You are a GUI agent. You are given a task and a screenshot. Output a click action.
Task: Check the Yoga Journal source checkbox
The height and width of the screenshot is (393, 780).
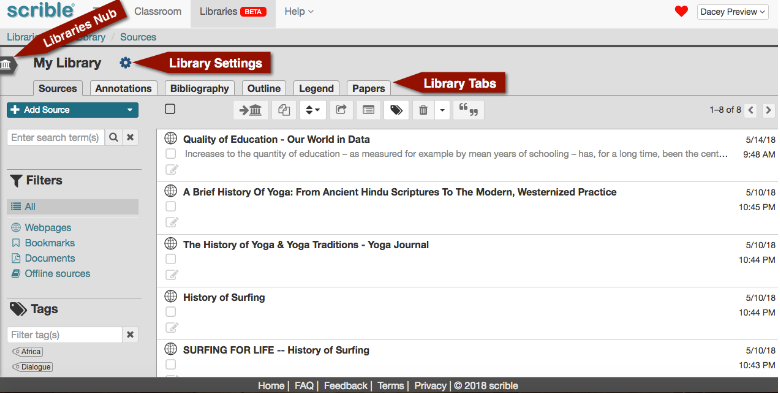pos(171,259)
